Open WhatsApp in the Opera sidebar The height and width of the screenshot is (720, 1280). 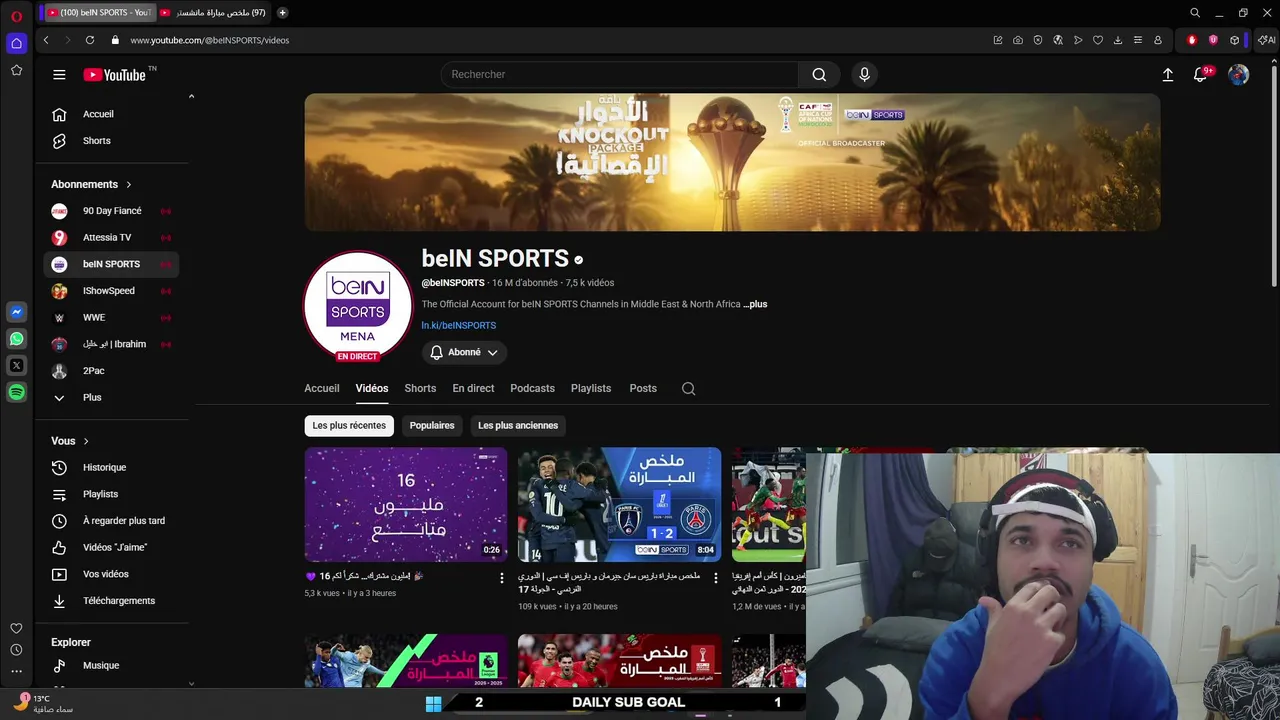[x=16, y=339]
